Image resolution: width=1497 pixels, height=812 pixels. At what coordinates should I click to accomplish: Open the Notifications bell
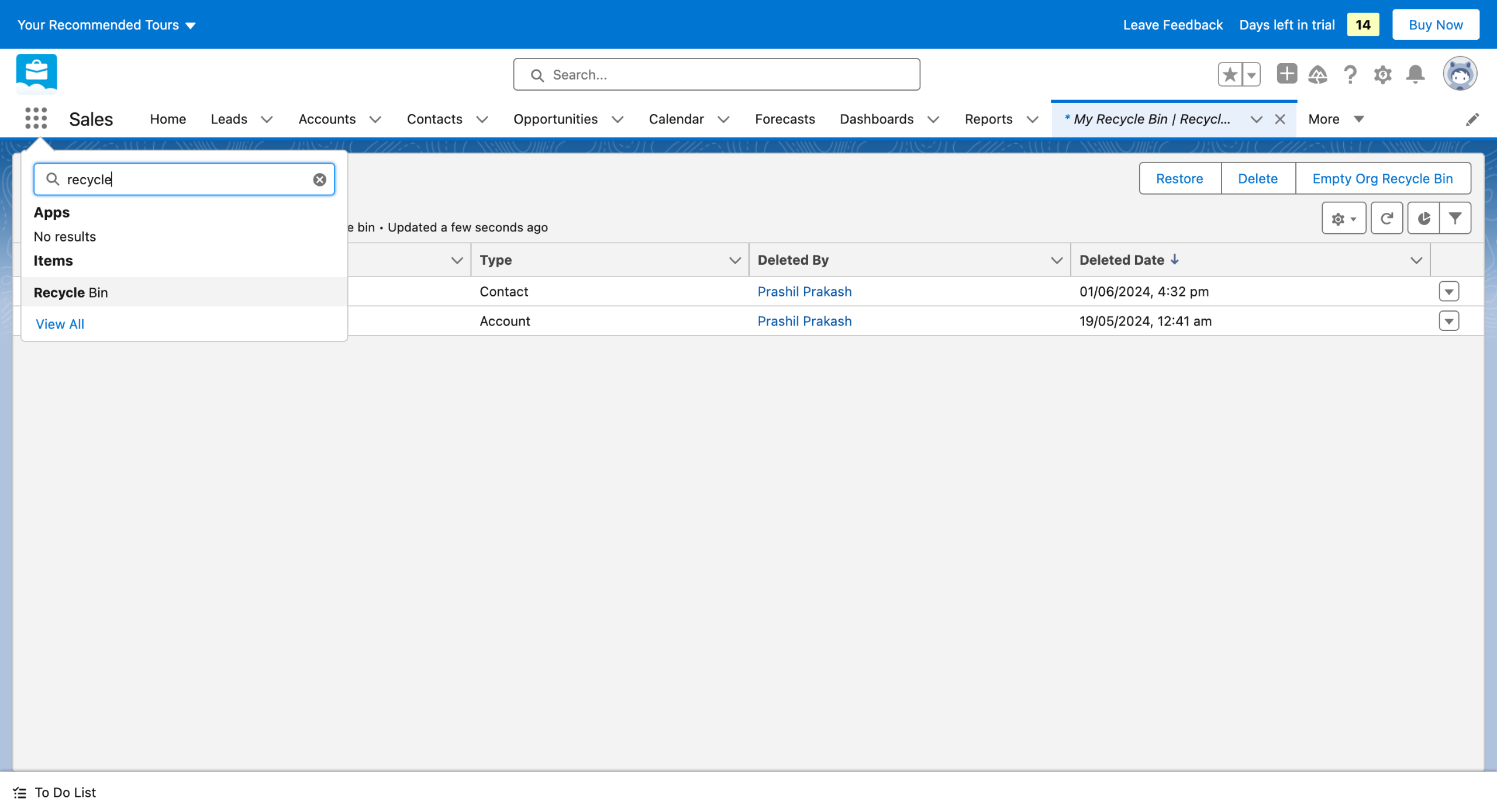1416,74
